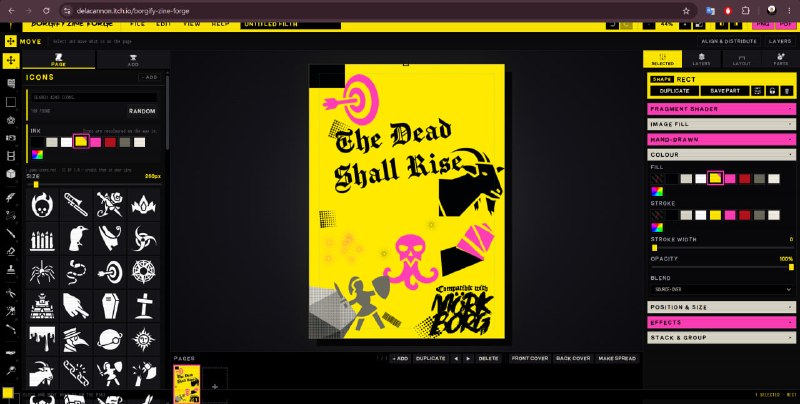The width and height of the screenshot is (800, 404).
Task: Expand the Fragment Shader section
Action: pos(721,109)
